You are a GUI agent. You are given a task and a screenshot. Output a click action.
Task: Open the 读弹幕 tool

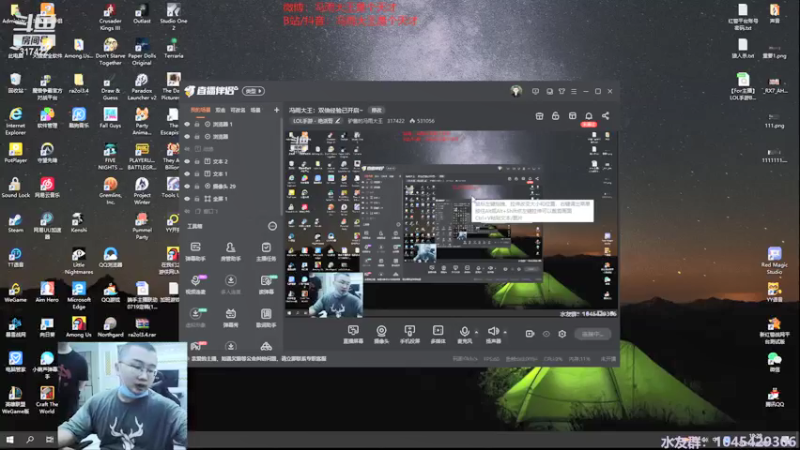pyautogui.click(x=266, y=285)
